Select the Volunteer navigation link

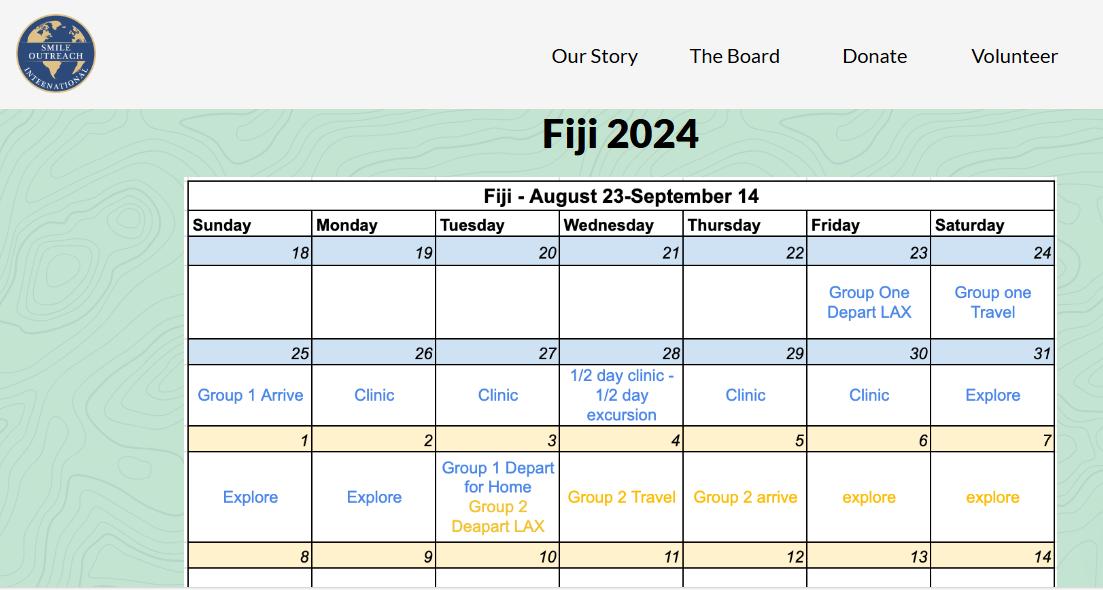point(1014,56)
